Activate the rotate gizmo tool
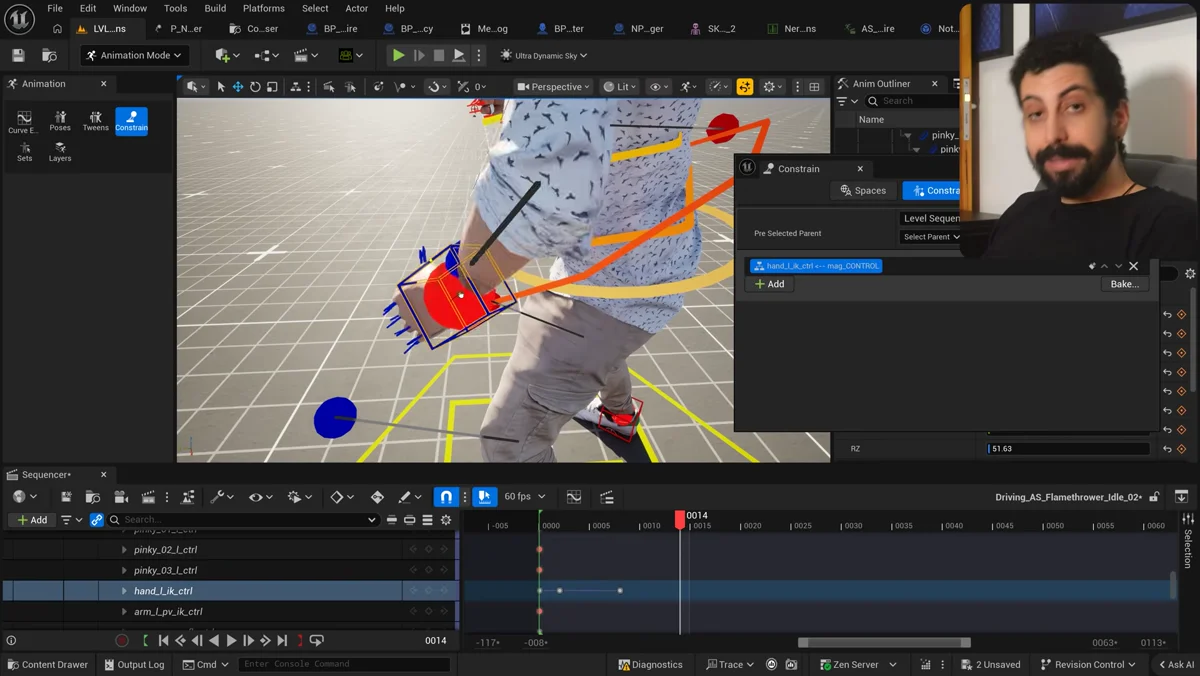Image resolution: width=1200 pixels, height=676 pixels. [x=255, y=87]
